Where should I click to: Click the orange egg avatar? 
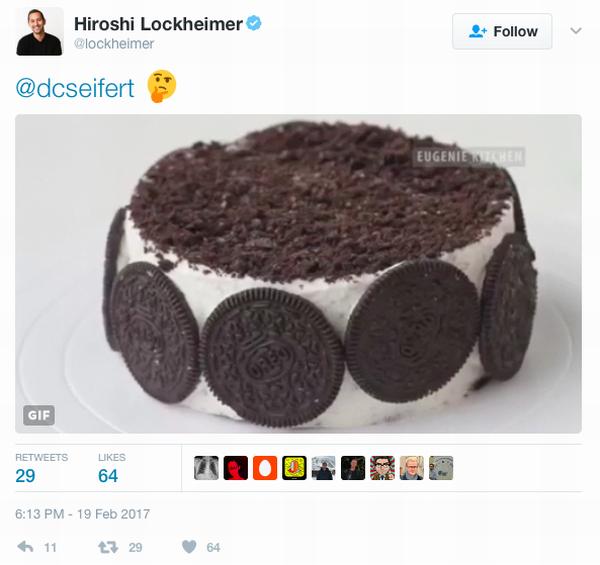265,468
